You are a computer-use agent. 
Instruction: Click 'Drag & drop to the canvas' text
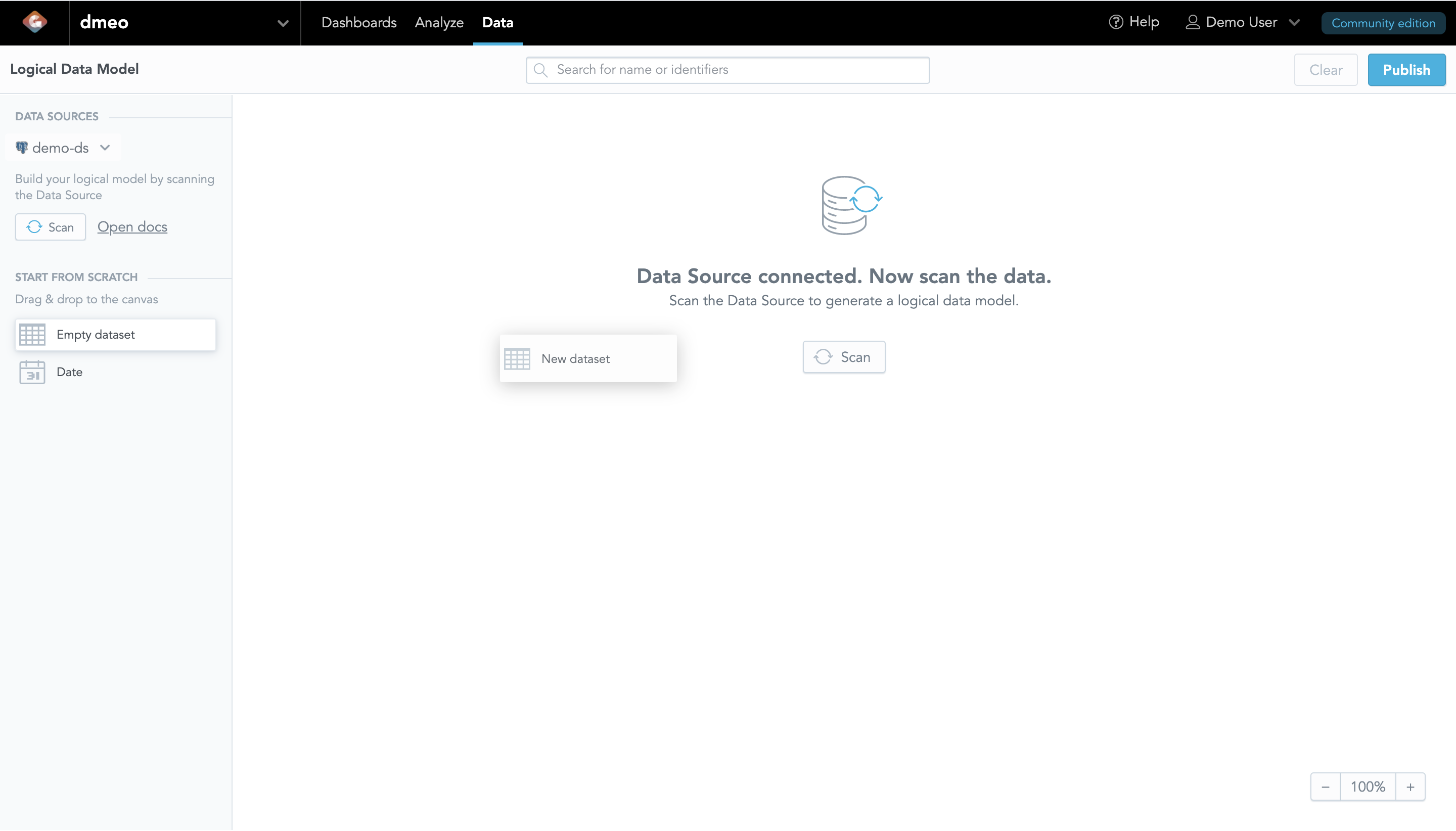[86, 299]
